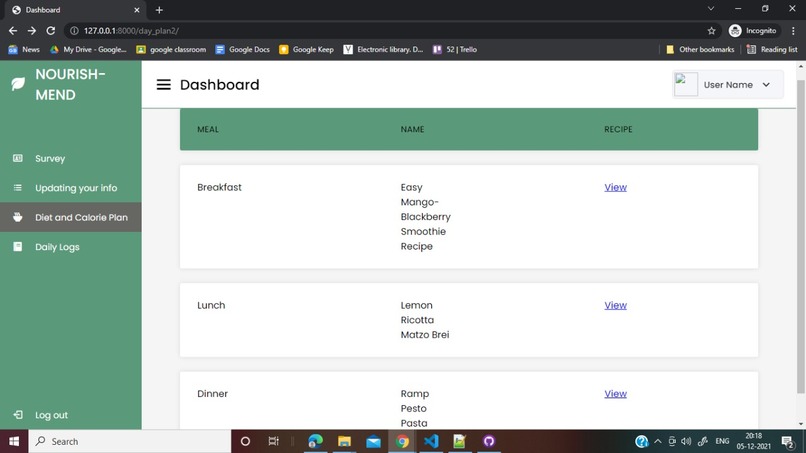Open a new browser tab
This screenshot has height=453, width=806.
[x=159, y=10]
